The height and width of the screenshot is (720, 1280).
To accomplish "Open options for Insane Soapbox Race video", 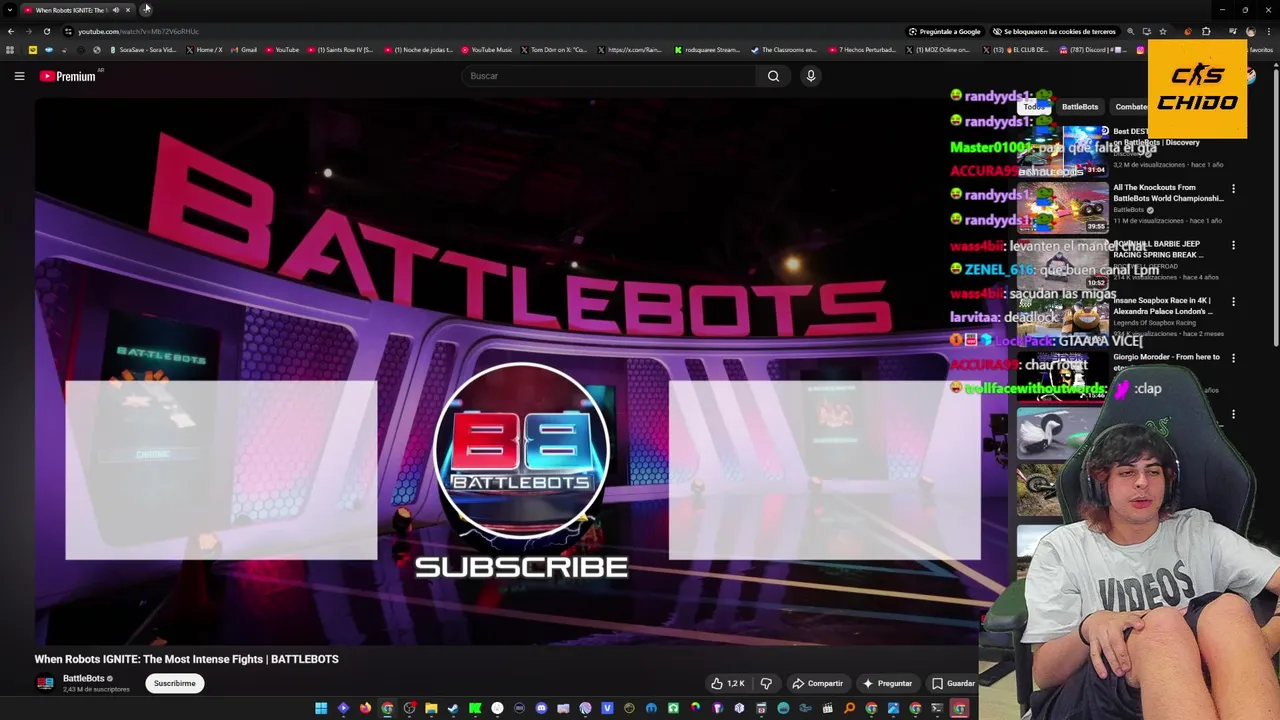I will tap(1233, 301).
